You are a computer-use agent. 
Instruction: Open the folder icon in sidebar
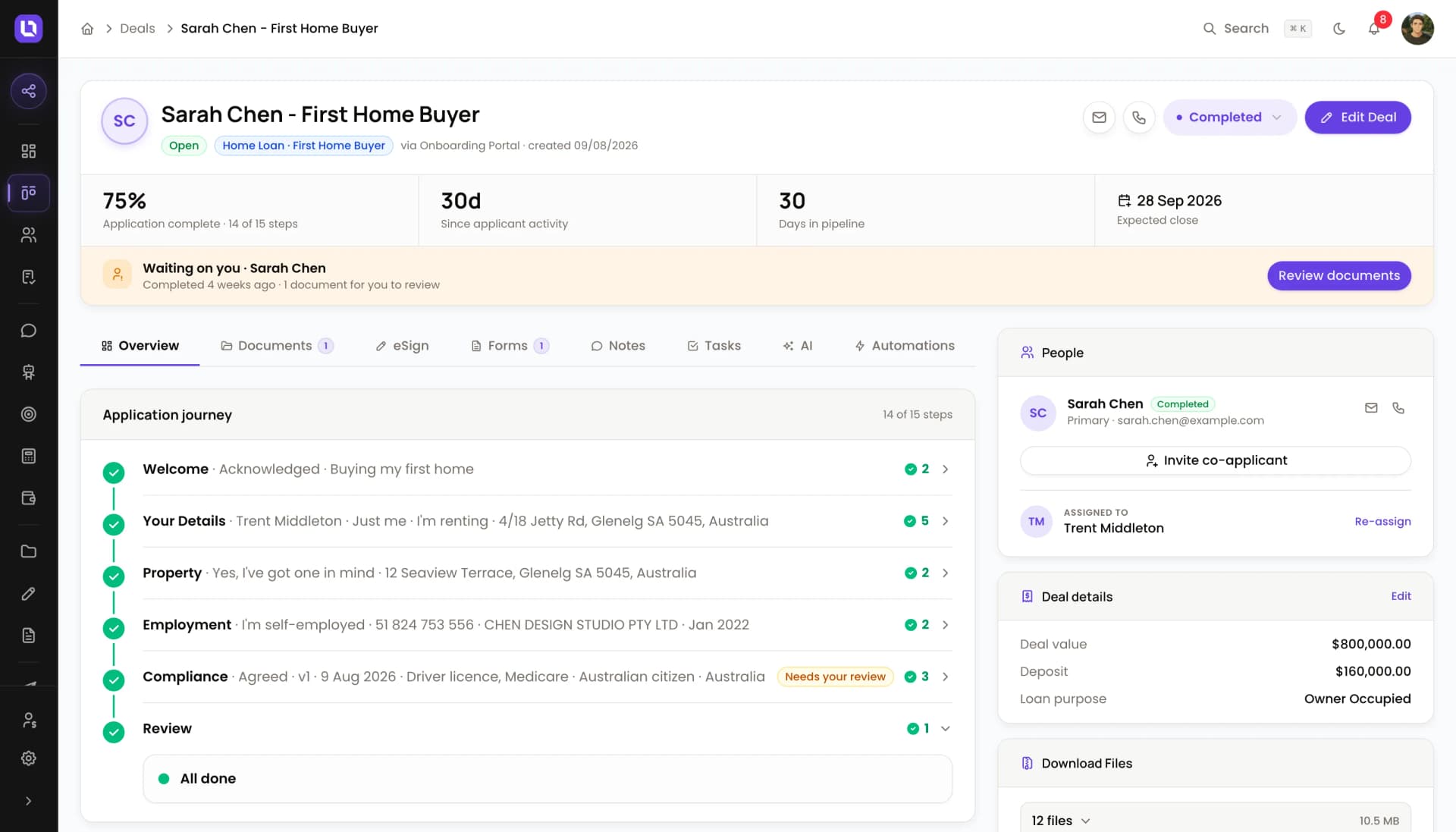coord(29,551)
